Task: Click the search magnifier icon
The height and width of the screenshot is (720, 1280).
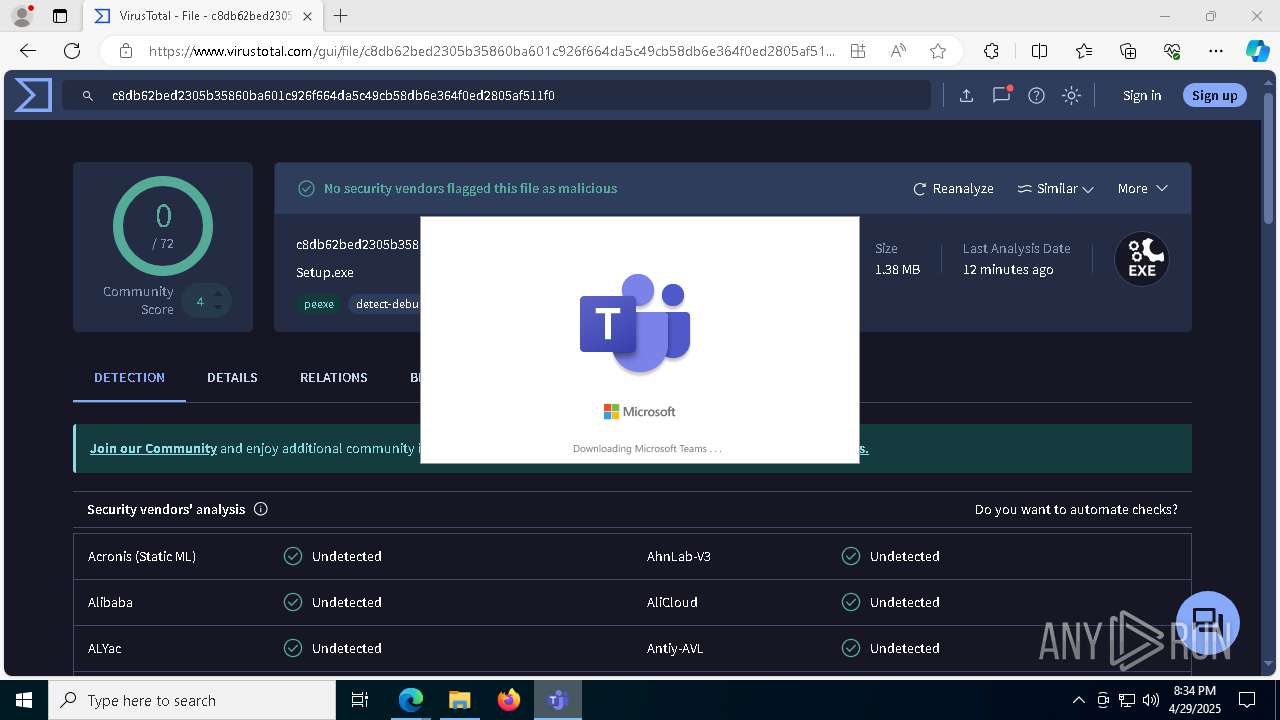Action: [x=88, y=96]
